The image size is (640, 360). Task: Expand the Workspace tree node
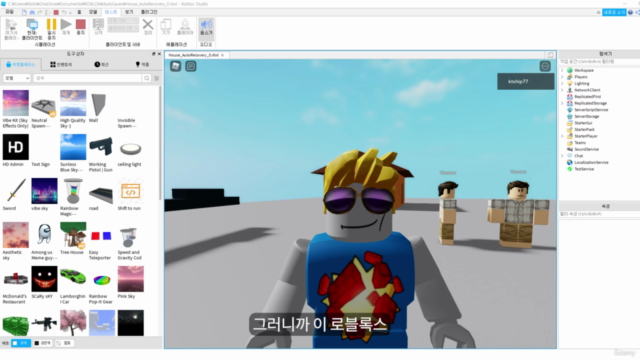point(562,70)
